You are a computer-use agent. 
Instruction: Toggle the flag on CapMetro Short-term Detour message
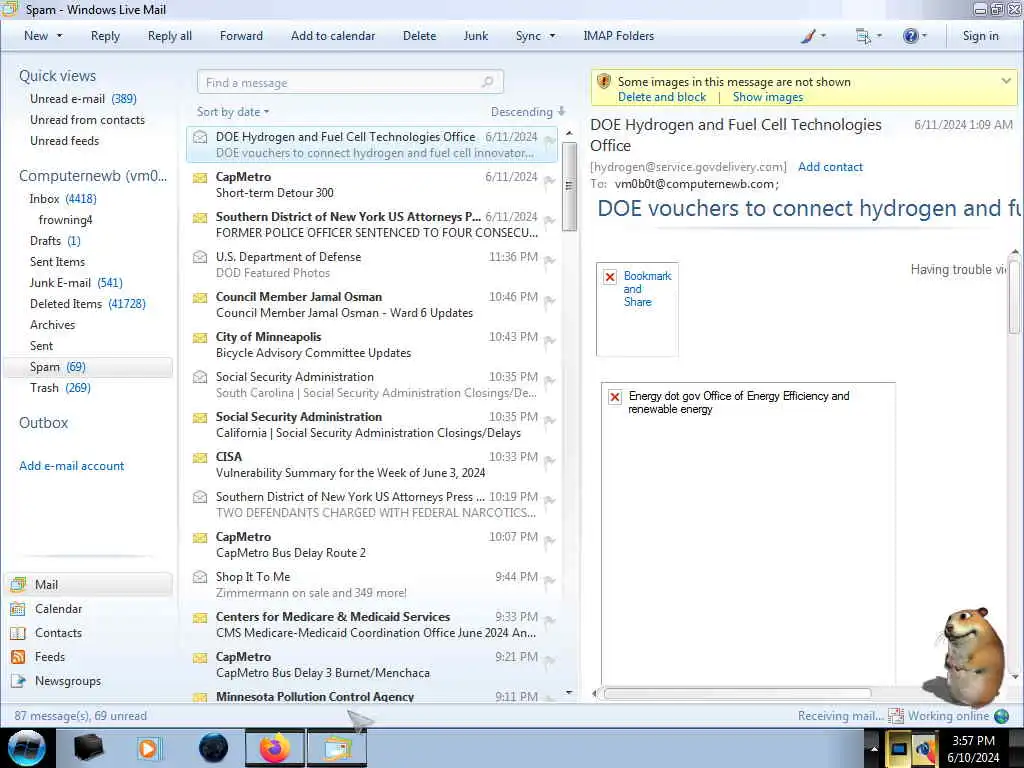tap(550, 181)
